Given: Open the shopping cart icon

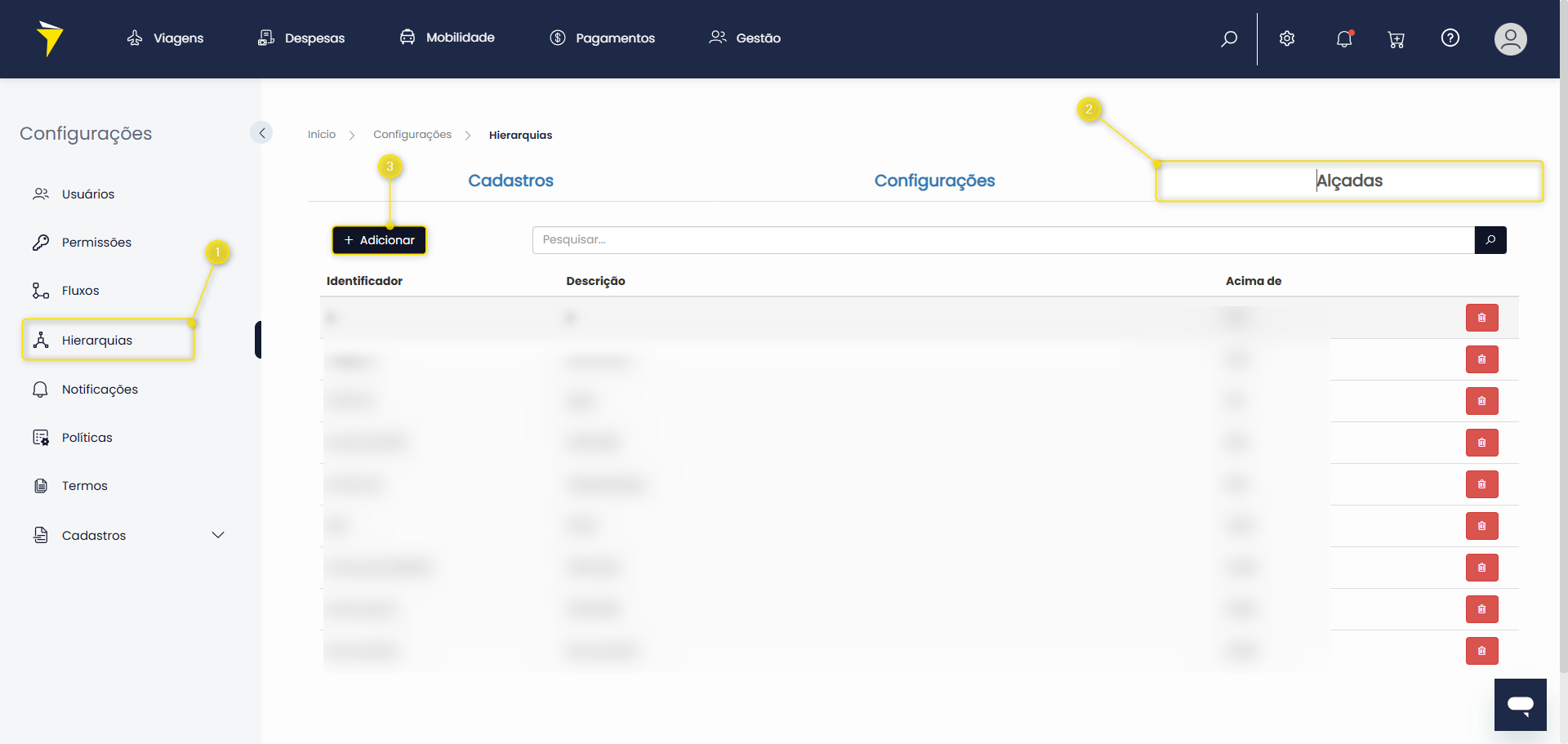Looking at the screenshot, I should (1396, 39).
